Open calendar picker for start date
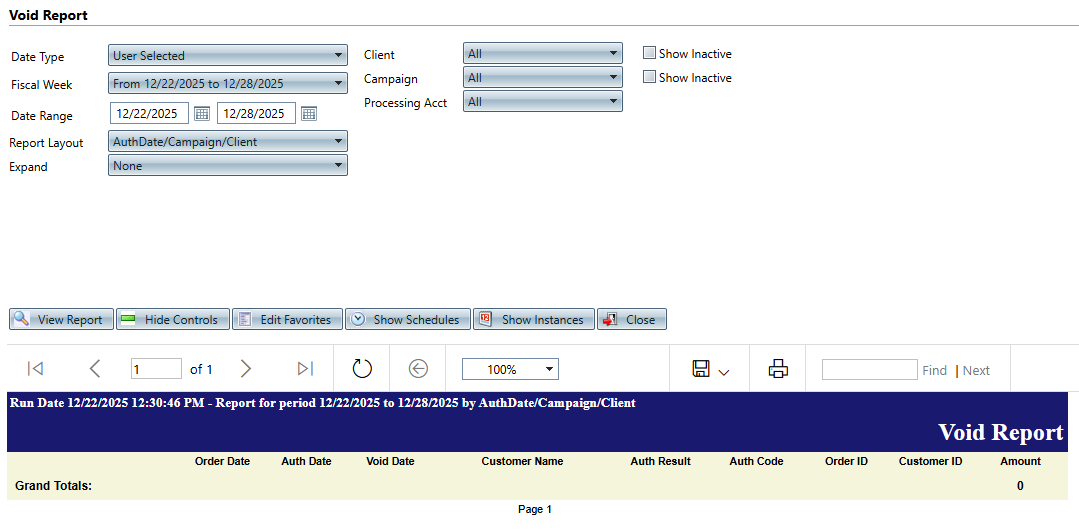The image size is (1079, 530). pos(202,114)
